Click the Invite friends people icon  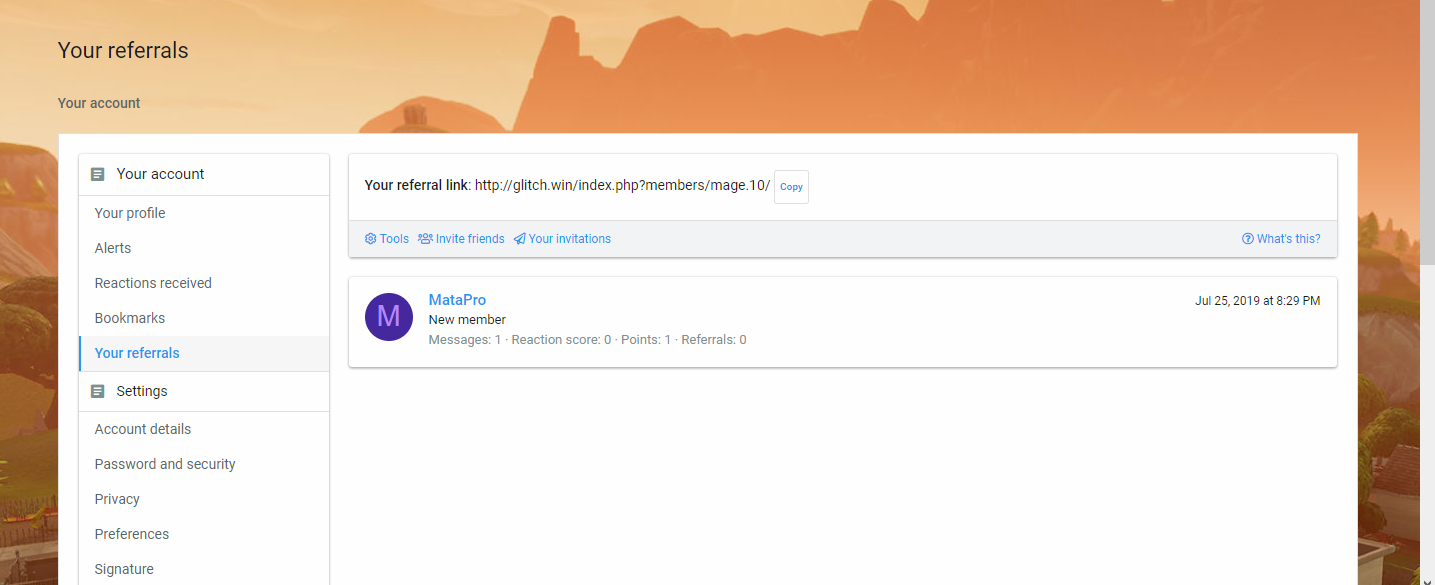(425, 239)
